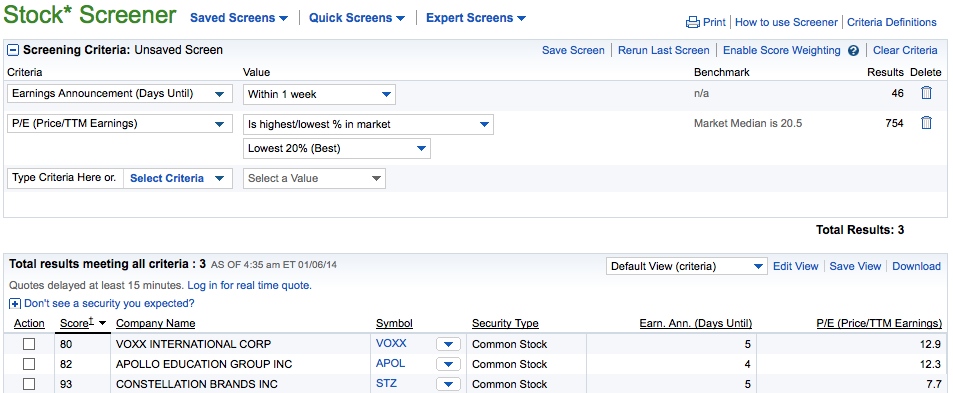Click into 'Type Criteria Here' field
The height and width of the screenshot is (393, 953).
[x=65, y=178]
